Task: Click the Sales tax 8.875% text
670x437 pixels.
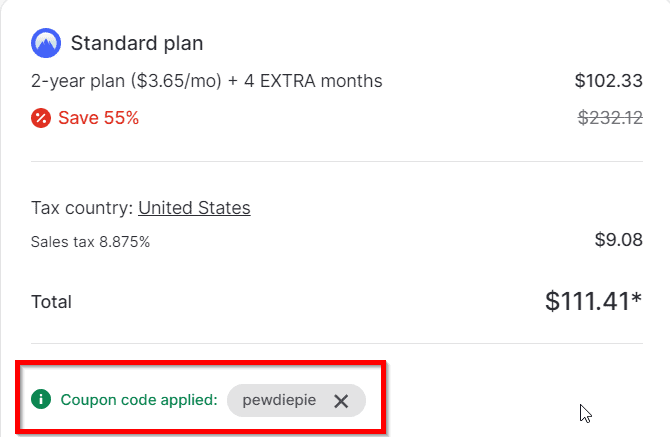Action: click(90, 241)
